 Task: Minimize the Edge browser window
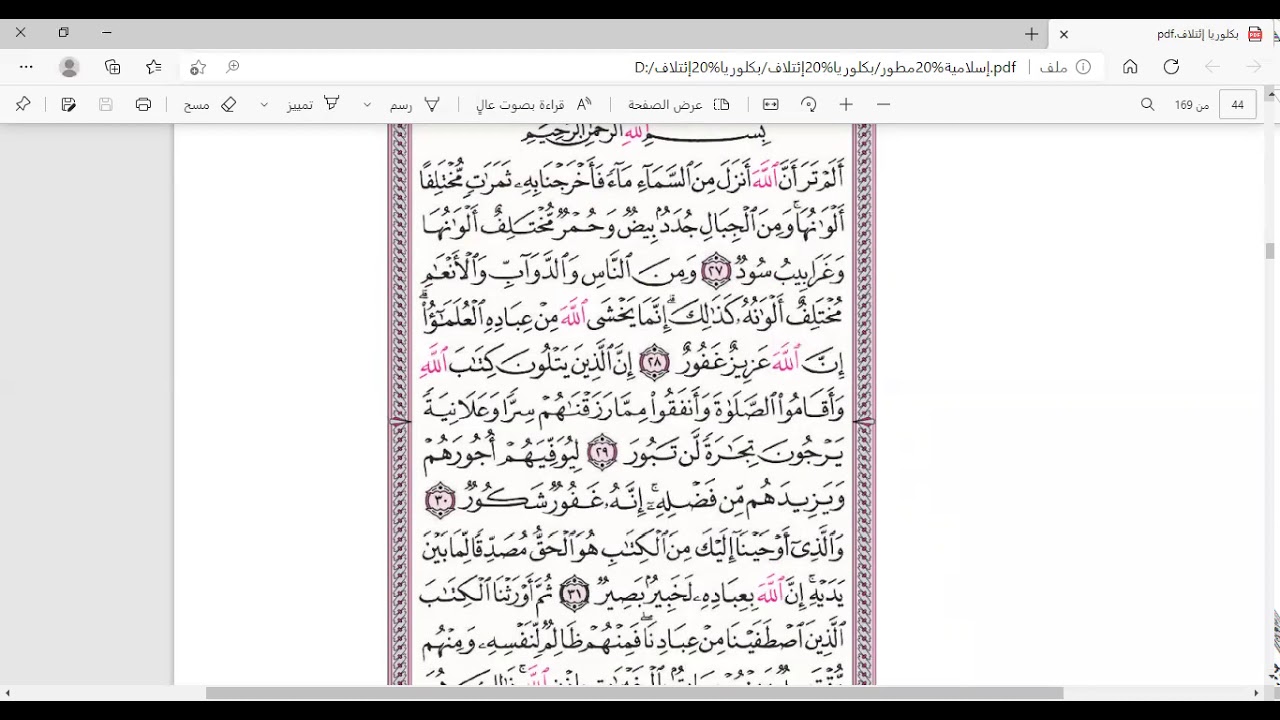pos(107,33)
